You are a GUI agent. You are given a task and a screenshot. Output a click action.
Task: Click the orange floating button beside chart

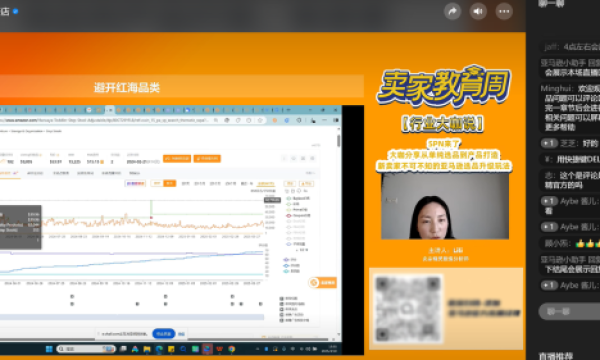coord(322,282)
